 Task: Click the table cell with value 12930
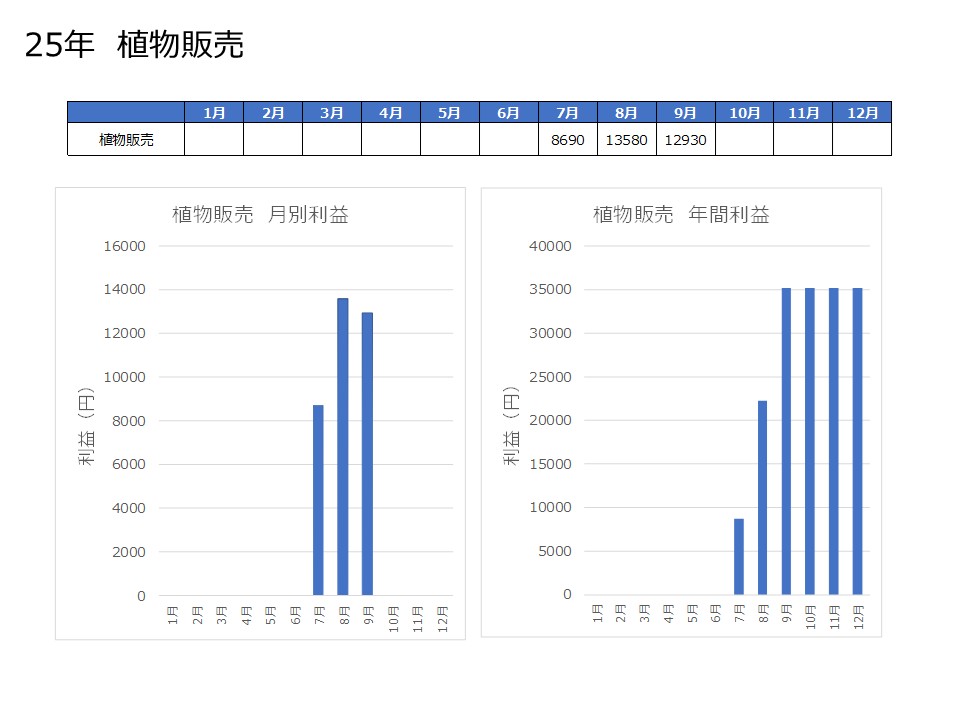click(685, 140)
